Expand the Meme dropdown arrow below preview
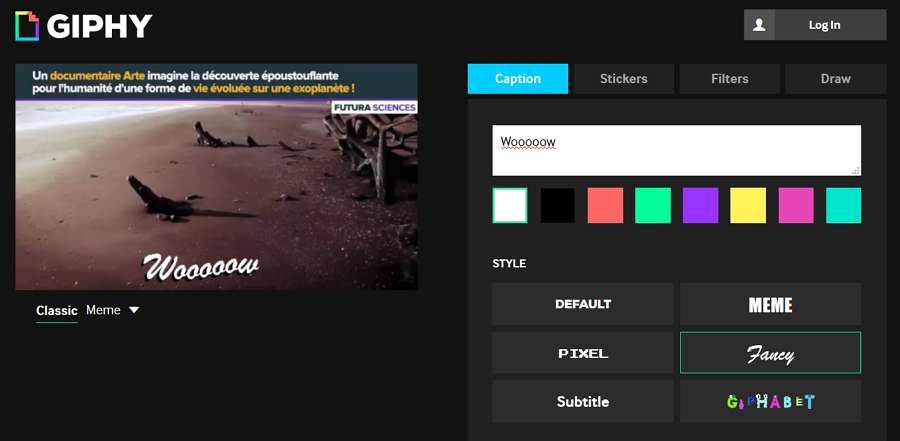 [x=134, y=310]
